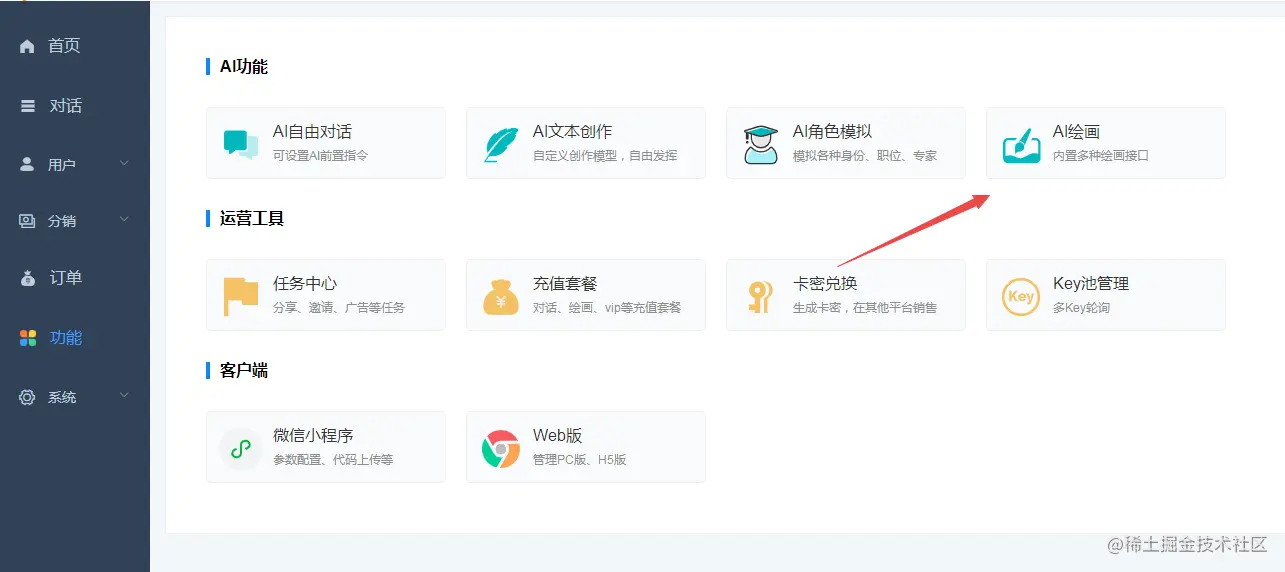Click the key icon for 卡密兑换
The height and width of the screenshot is (572, 1285).
pyautogui.click(x=760, y=297)
